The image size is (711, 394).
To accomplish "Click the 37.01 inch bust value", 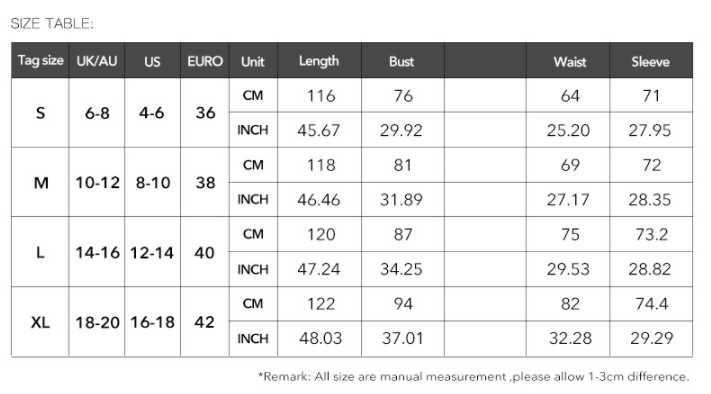I will [x=403, y=339].
